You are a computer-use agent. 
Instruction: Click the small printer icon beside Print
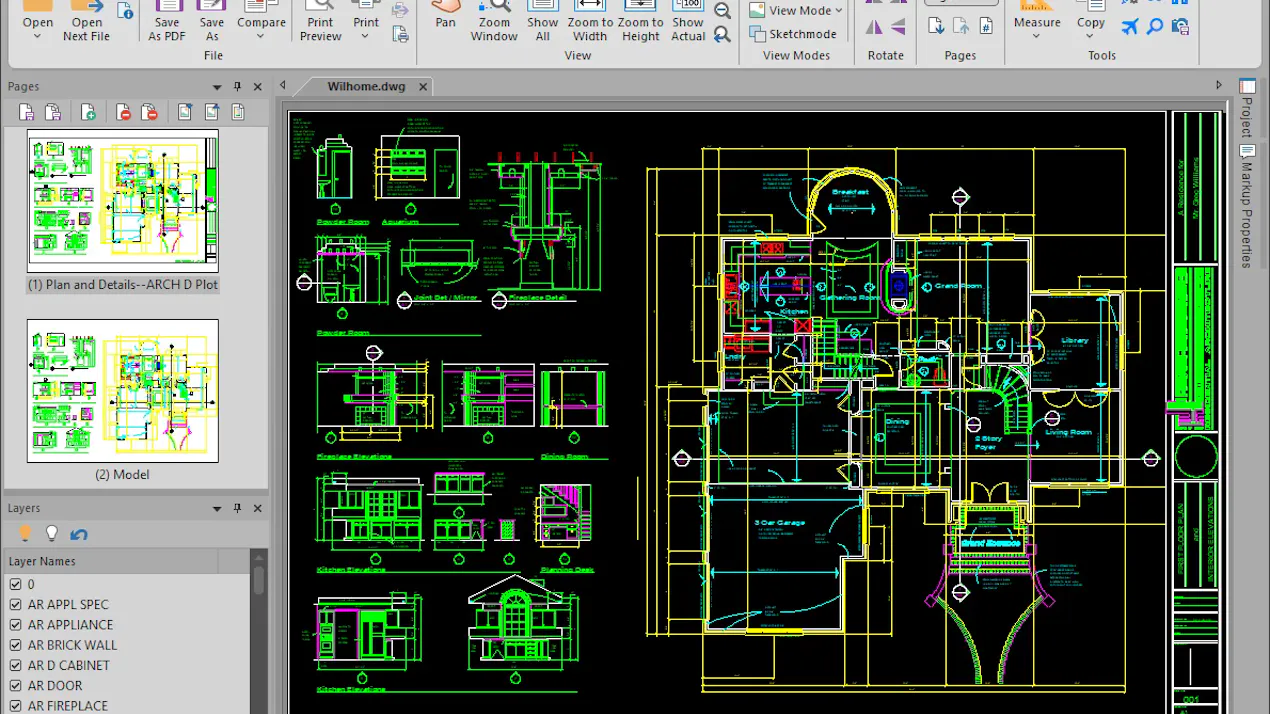(x=400, y=35)
